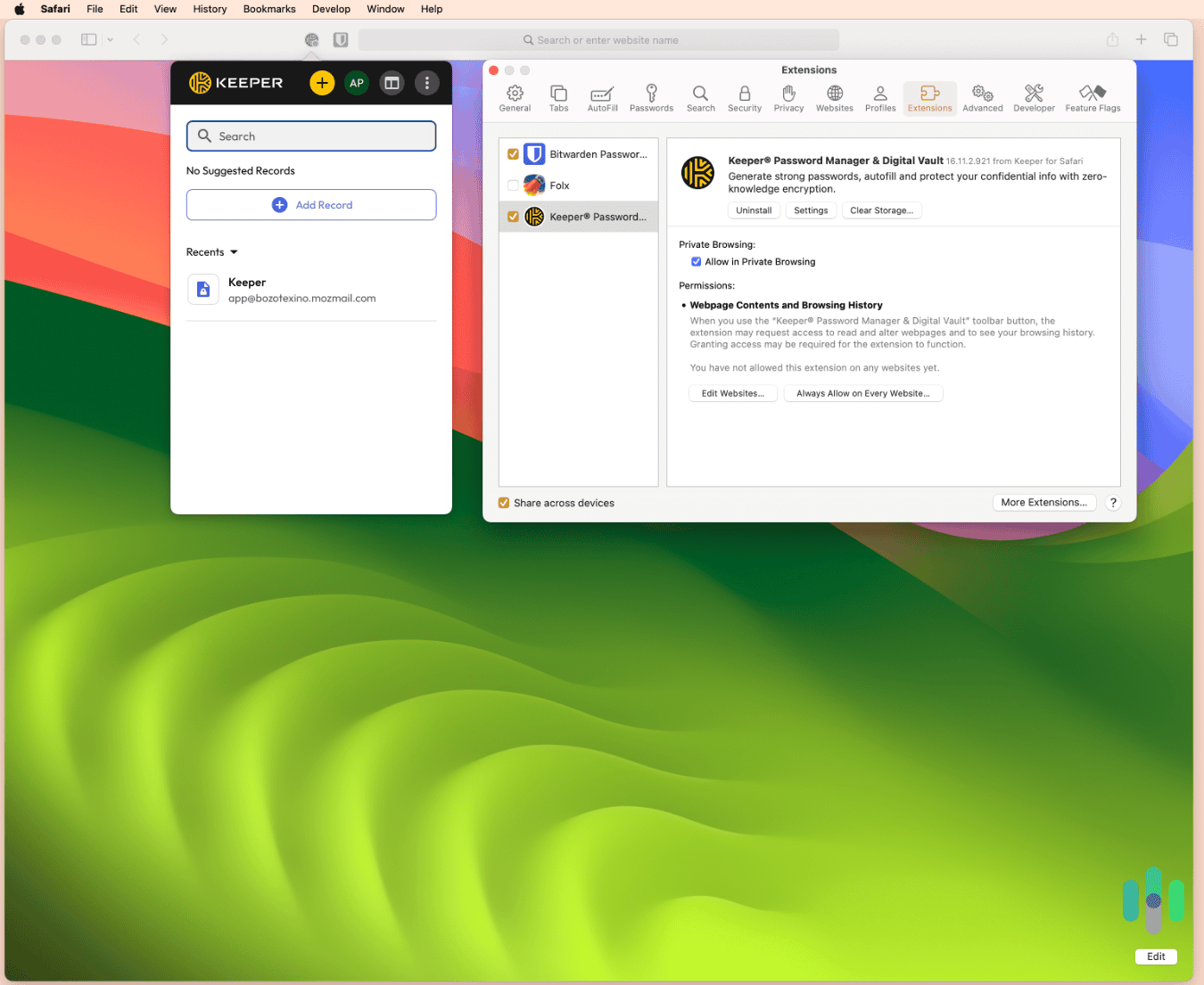Open the Privacy settings pane
The width and height of the screenshot is (1204, 985).
click(x=788, y=98)
